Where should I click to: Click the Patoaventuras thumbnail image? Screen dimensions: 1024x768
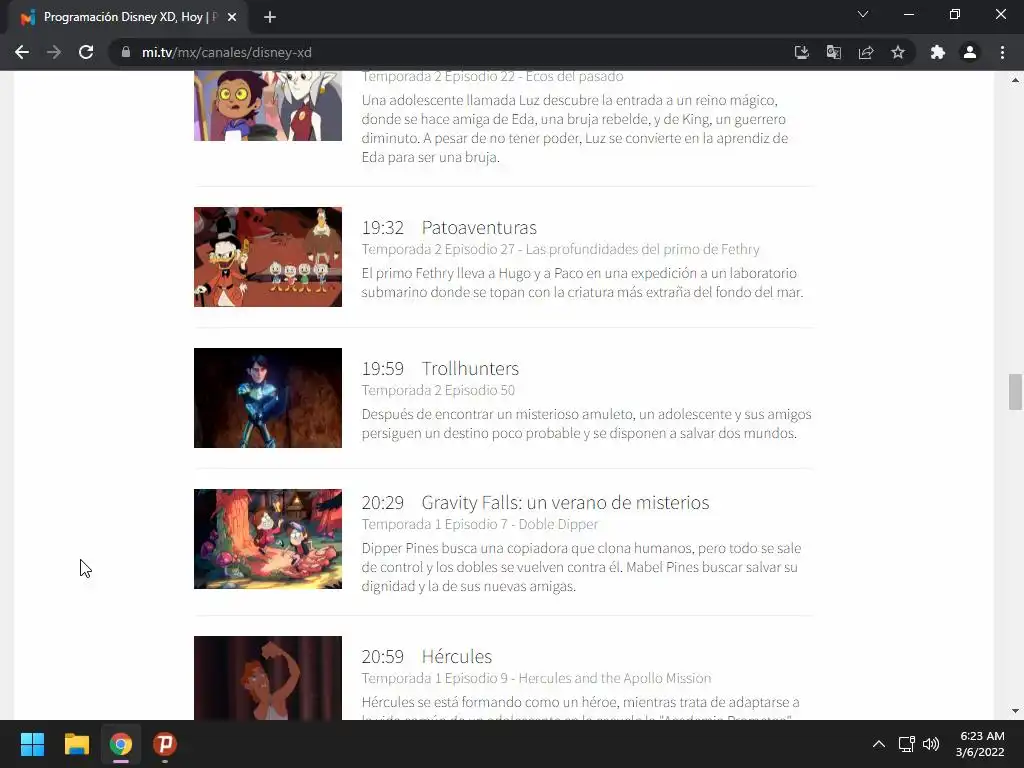pyautogui.click(x=268, y=257)
